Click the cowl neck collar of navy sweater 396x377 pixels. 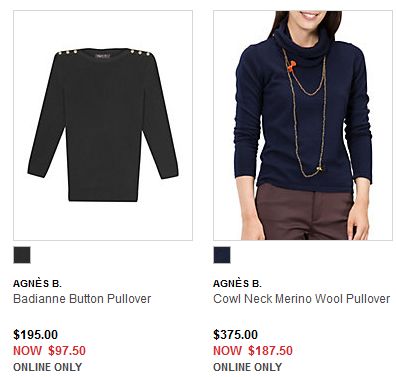[x=303, y=42]
